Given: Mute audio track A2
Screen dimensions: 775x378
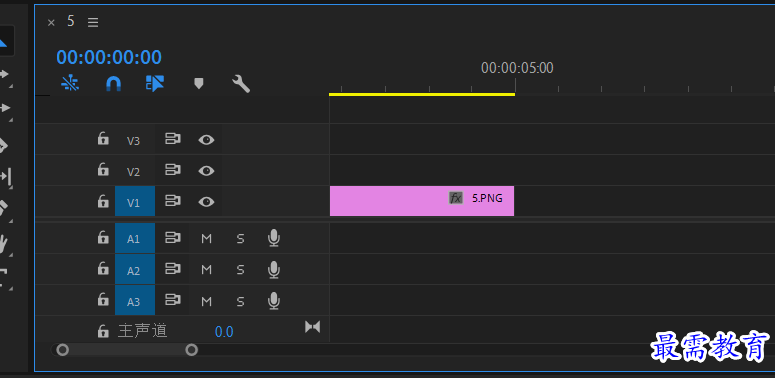Looking at the screenshot, I should pos(207,270).
